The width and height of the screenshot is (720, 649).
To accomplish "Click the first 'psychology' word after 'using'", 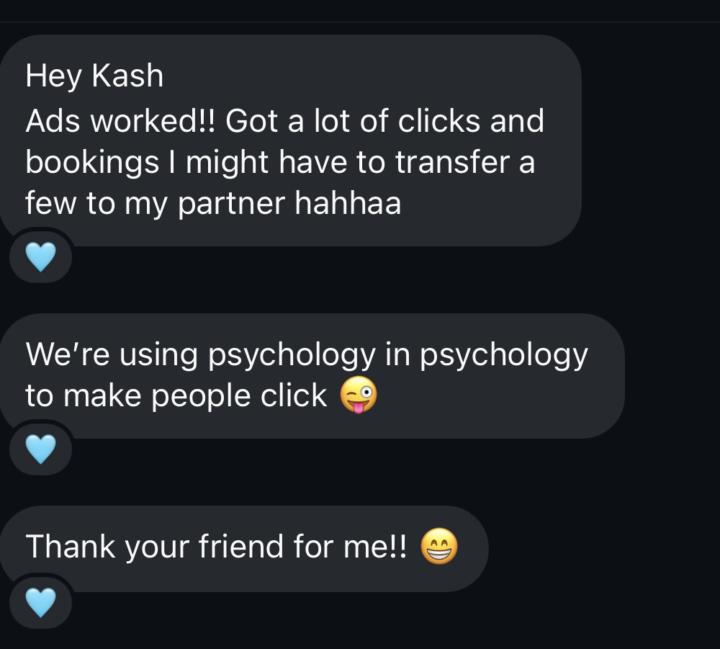I will 292,355.
